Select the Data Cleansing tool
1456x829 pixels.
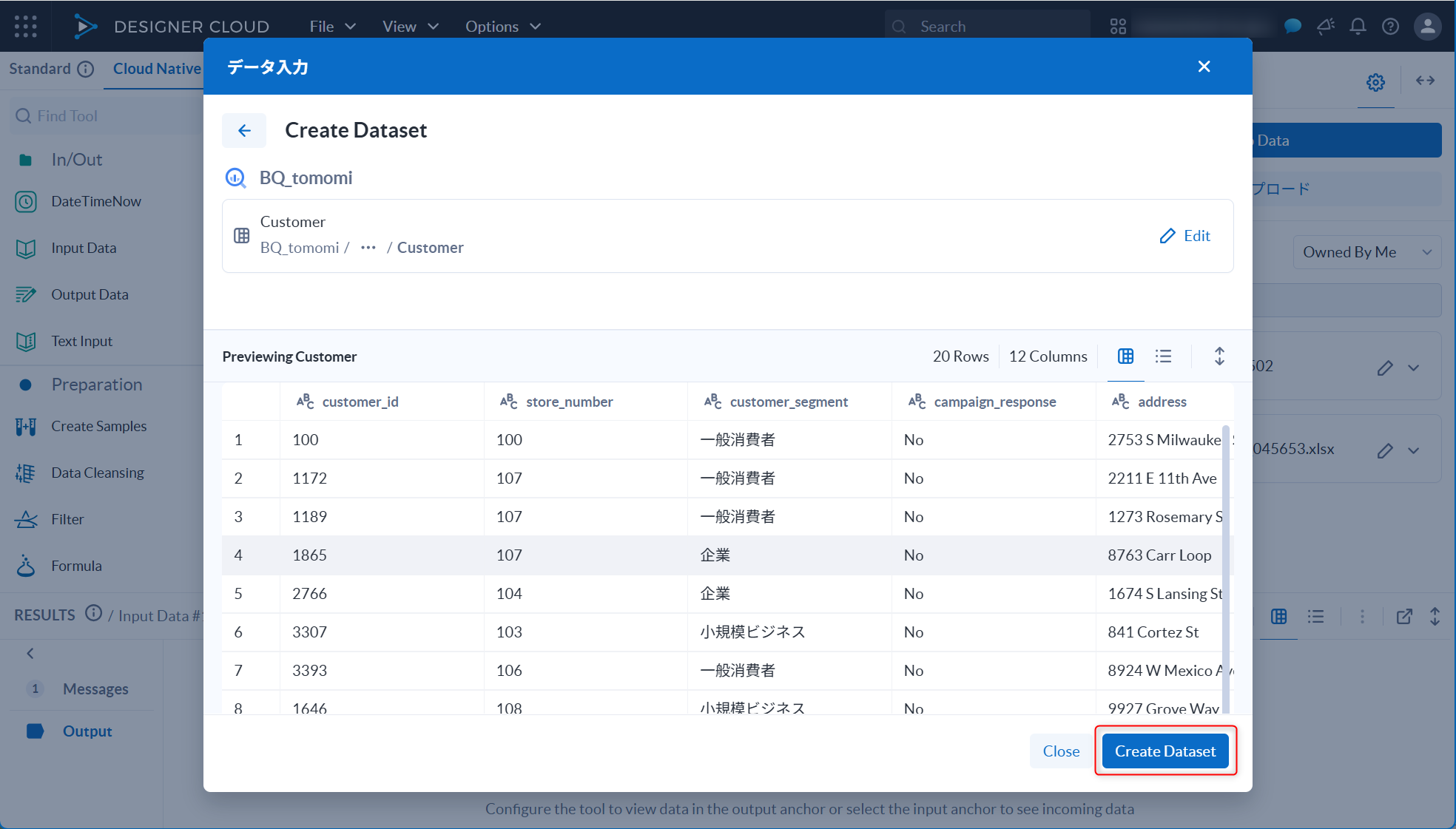coord(98,472)
